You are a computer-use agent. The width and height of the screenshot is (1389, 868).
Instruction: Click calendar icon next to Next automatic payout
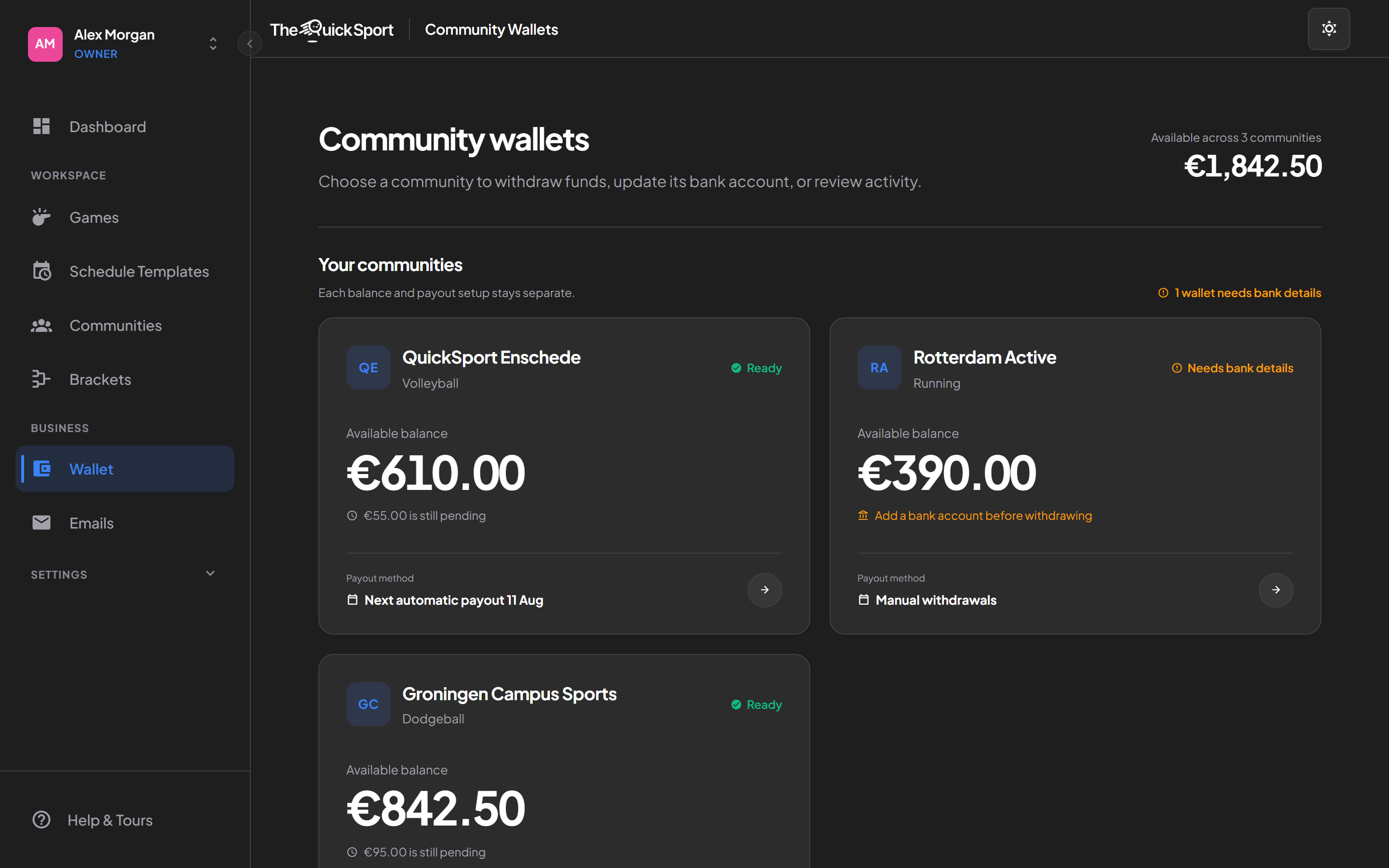coord(353,600)
